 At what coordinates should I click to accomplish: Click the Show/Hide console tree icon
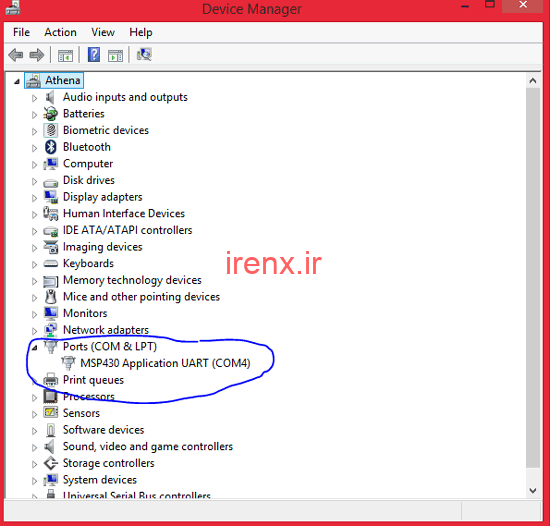click(x=66, y=55)
